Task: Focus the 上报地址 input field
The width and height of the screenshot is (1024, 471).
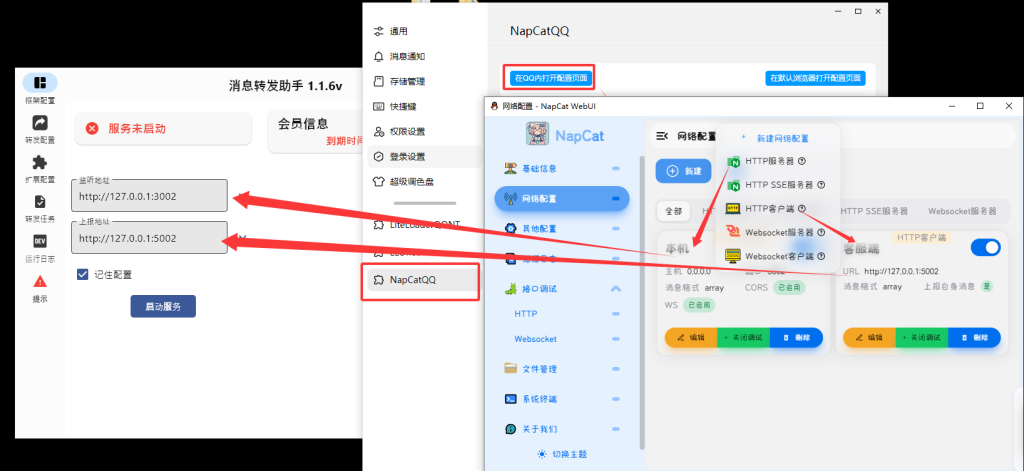Action: [x=150, y=238]
